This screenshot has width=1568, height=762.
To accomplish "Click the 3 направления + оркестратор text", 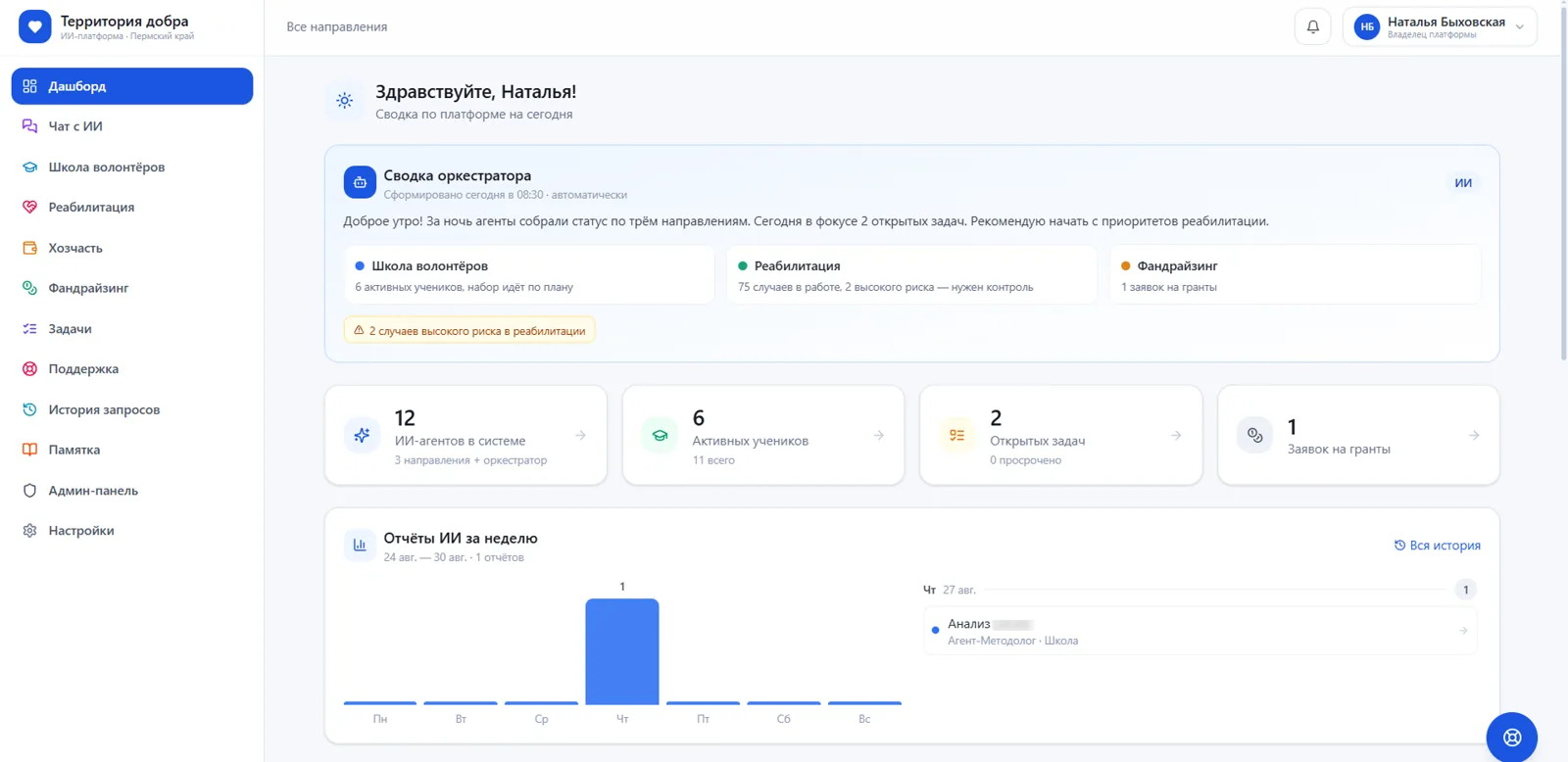I will pos(471,460).
